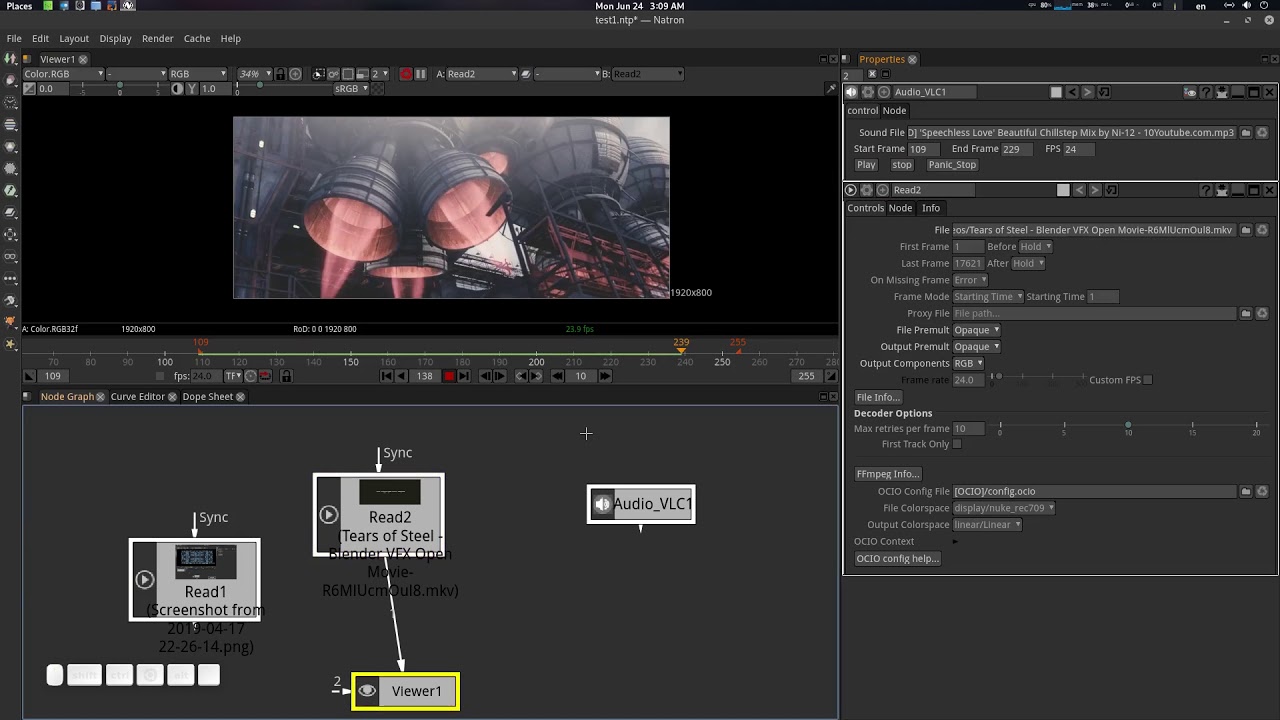Switch to the Curve Editor tab
1280x720 pixels.
(137, 397)
